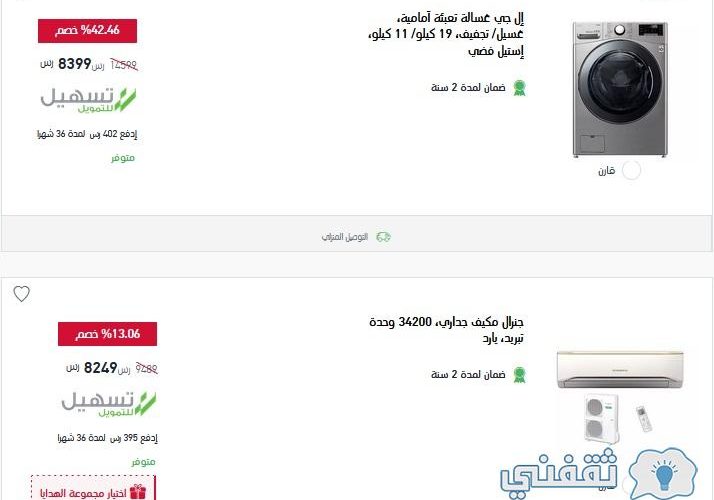Screen dimensions: 714x500
Task: Click warranty badge icon for General air conditioner
Action: pos(519,375)
